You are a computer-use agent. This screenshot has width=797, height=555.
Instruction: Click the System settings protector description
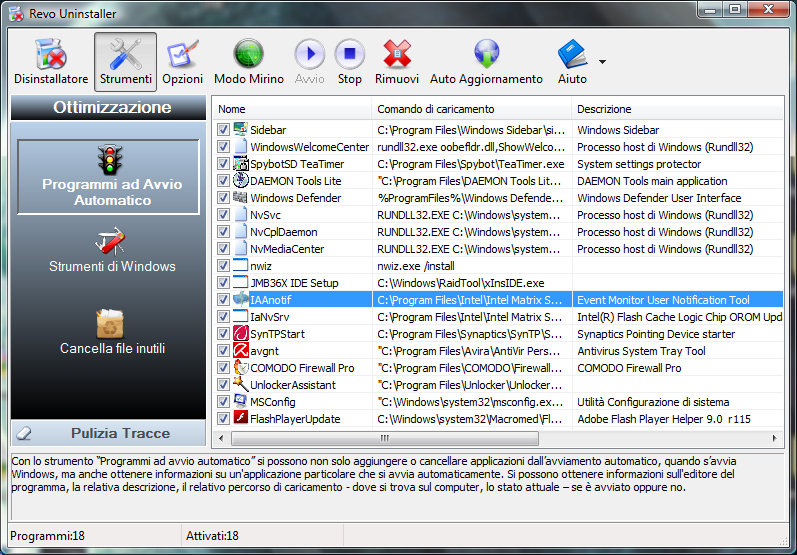pyautogui.click(x=639, y=164)
